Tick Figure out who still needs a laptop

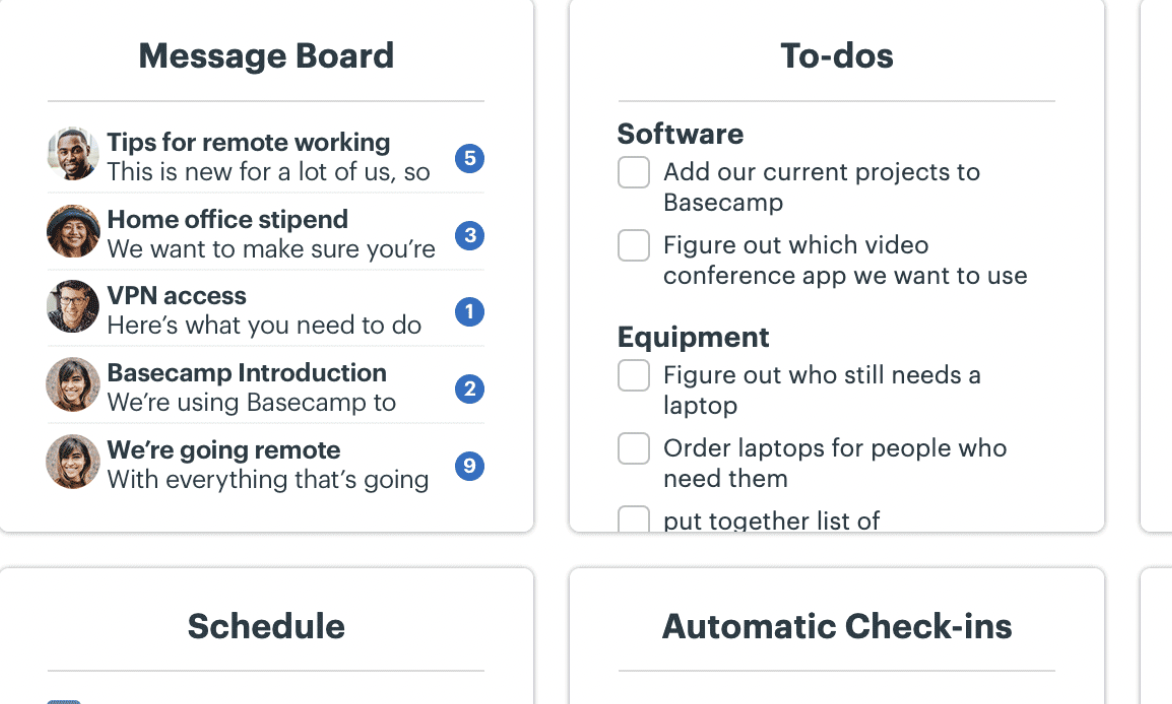pos(634,375)
